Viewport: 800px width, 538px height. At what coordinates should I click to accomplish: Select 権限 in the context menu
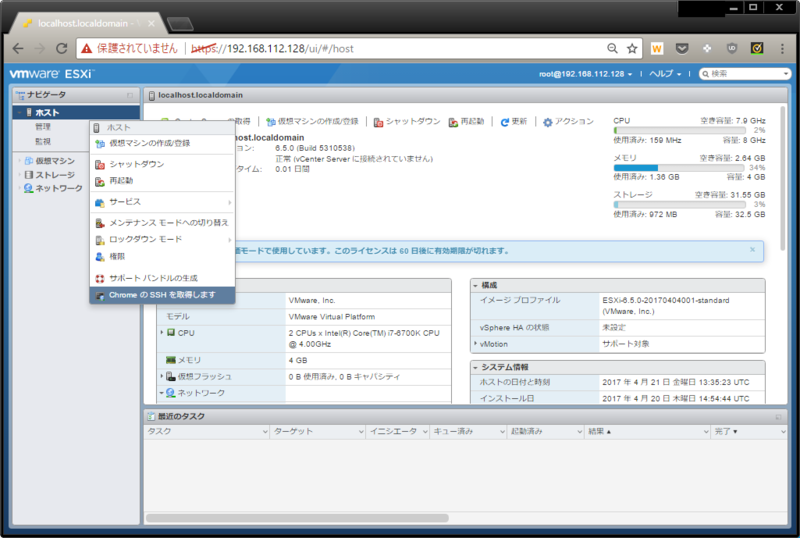tap(162, 256)
